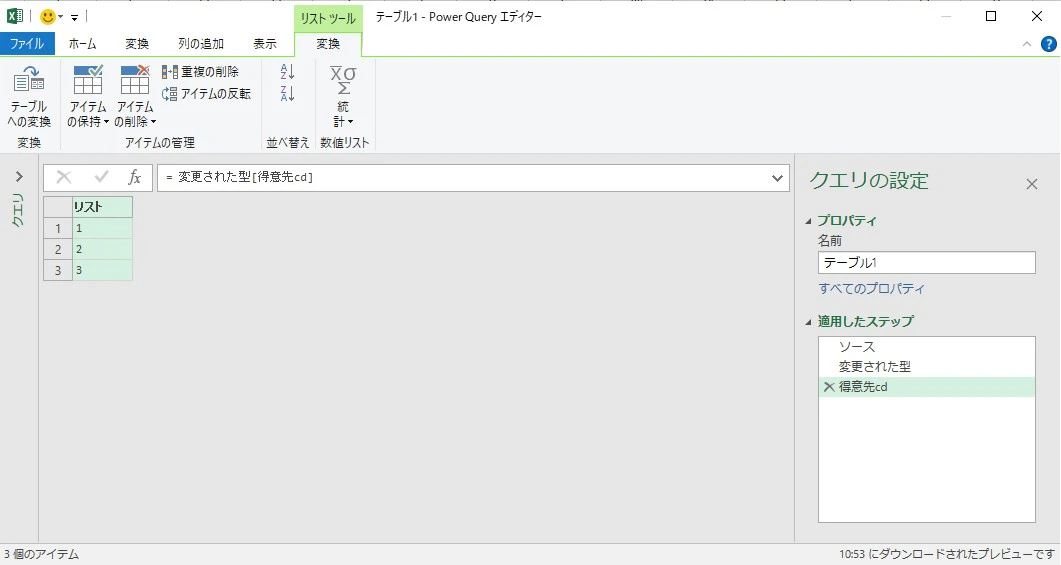The height and width of the screenshot is (565, 1061).
Task: Click in the formula bar text
Action: pyautogui.click(x=239, y=177)
